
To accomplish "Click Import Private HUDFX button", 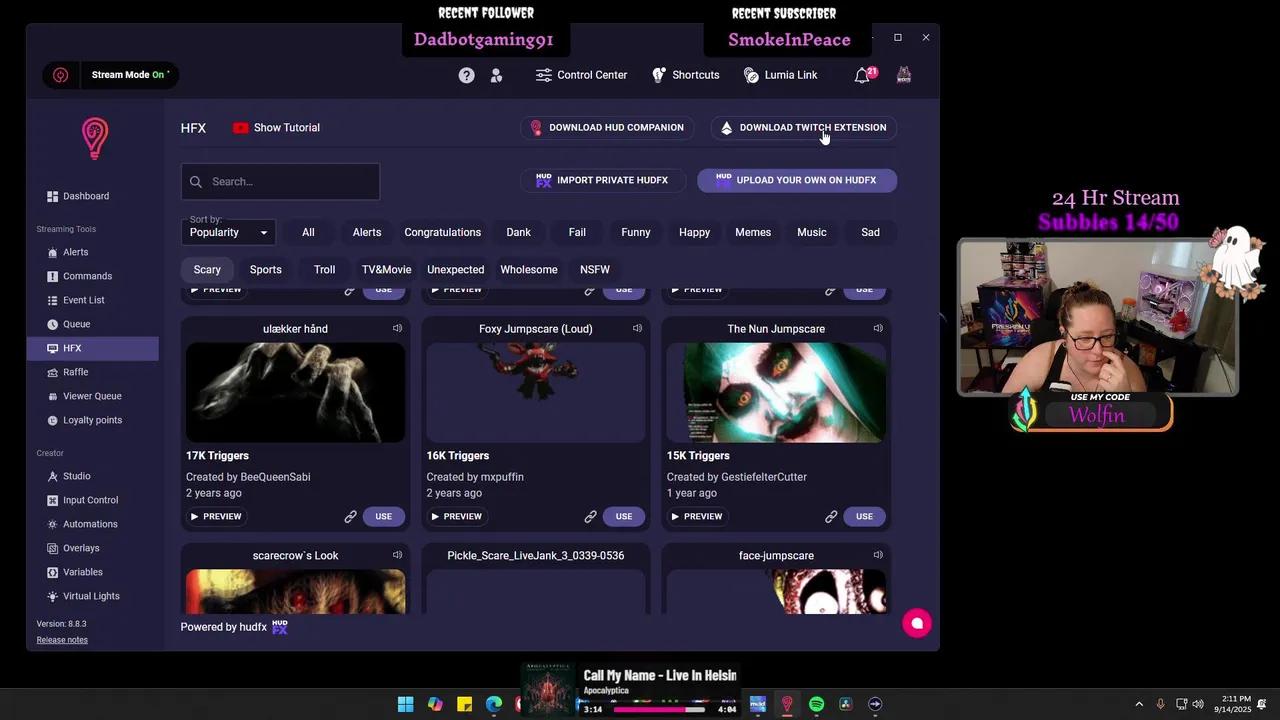I will point(602,180).
